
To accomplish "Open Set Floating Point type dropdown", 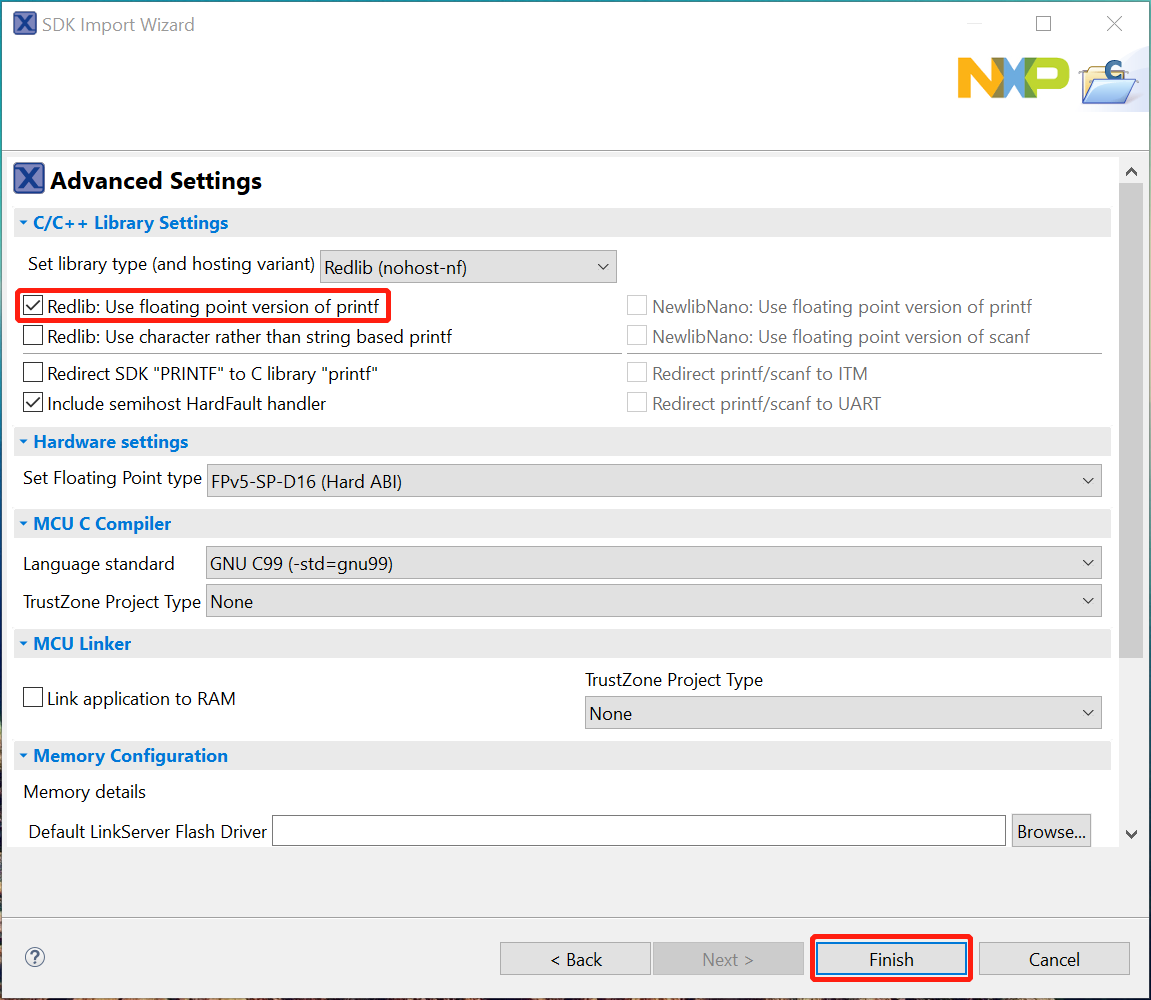I will click(654, 481).
